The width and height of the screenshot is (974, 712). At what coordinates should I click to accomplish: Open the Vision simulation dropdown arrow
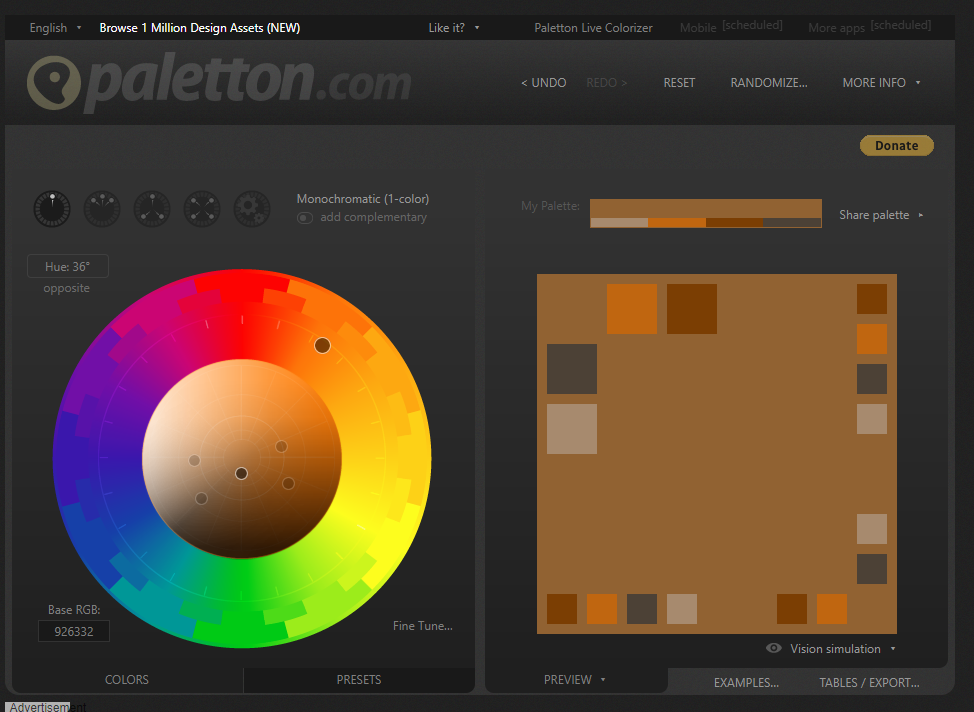(893, 649)
